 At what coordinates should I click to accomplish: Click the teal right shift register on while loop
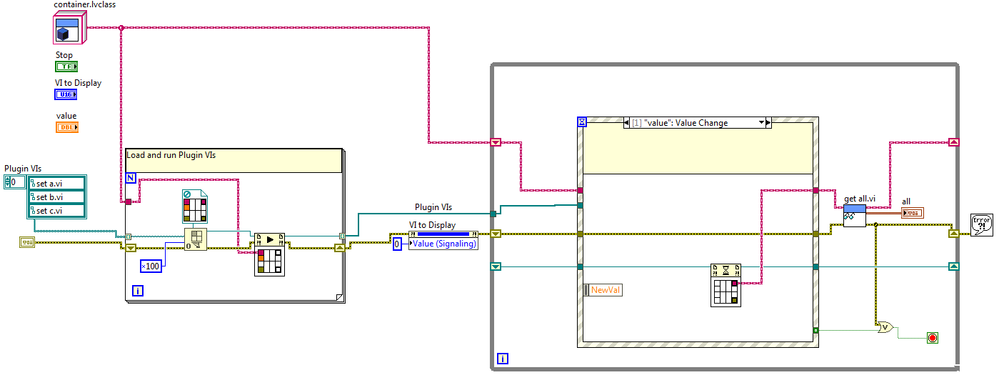(953, 266)
